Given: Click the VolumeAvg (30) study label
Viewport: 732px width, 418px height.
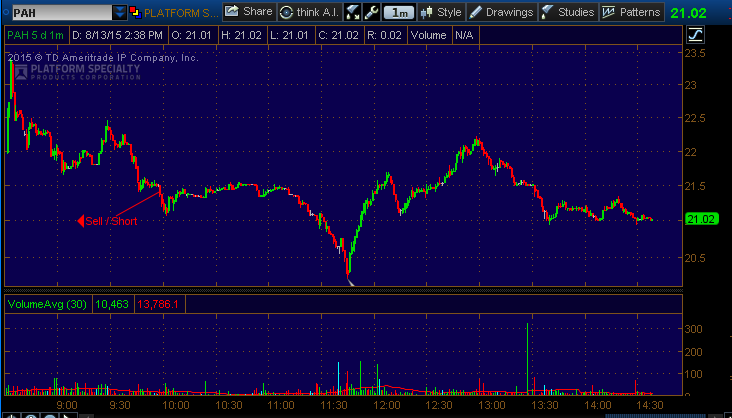Looking at the screenshot, I should [x=48, y=305].
